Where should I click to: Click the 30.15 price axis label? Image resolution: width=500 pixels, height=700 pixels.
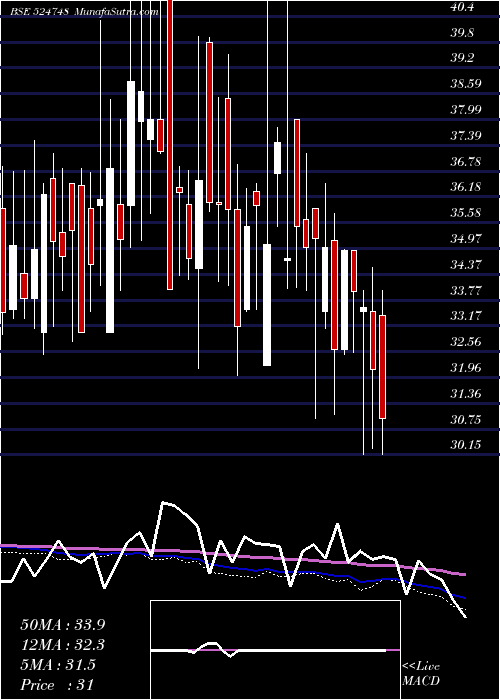point(466,445)
